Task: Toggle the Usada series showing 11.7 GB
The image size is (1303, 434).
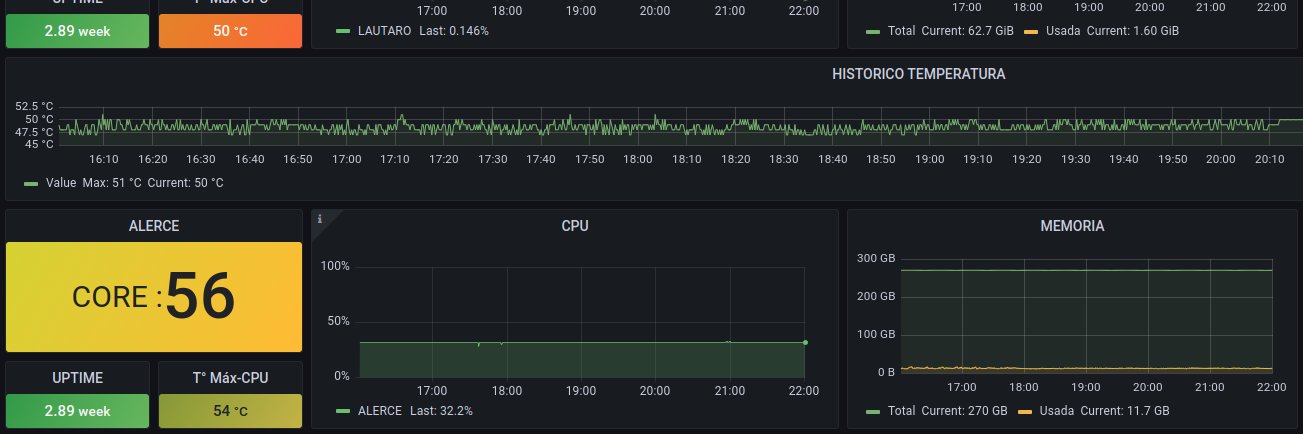Action: click(x=1056, y=411)
